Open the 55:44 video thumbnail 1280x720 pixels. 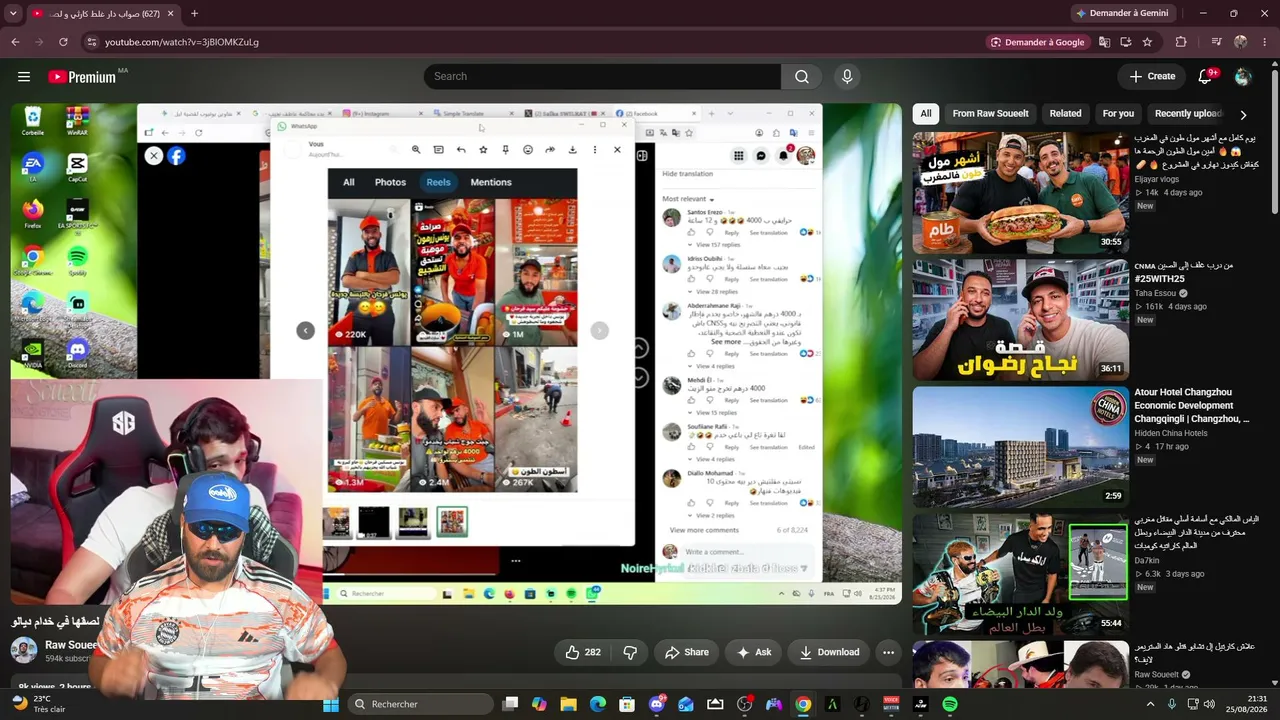[1021, 574]
